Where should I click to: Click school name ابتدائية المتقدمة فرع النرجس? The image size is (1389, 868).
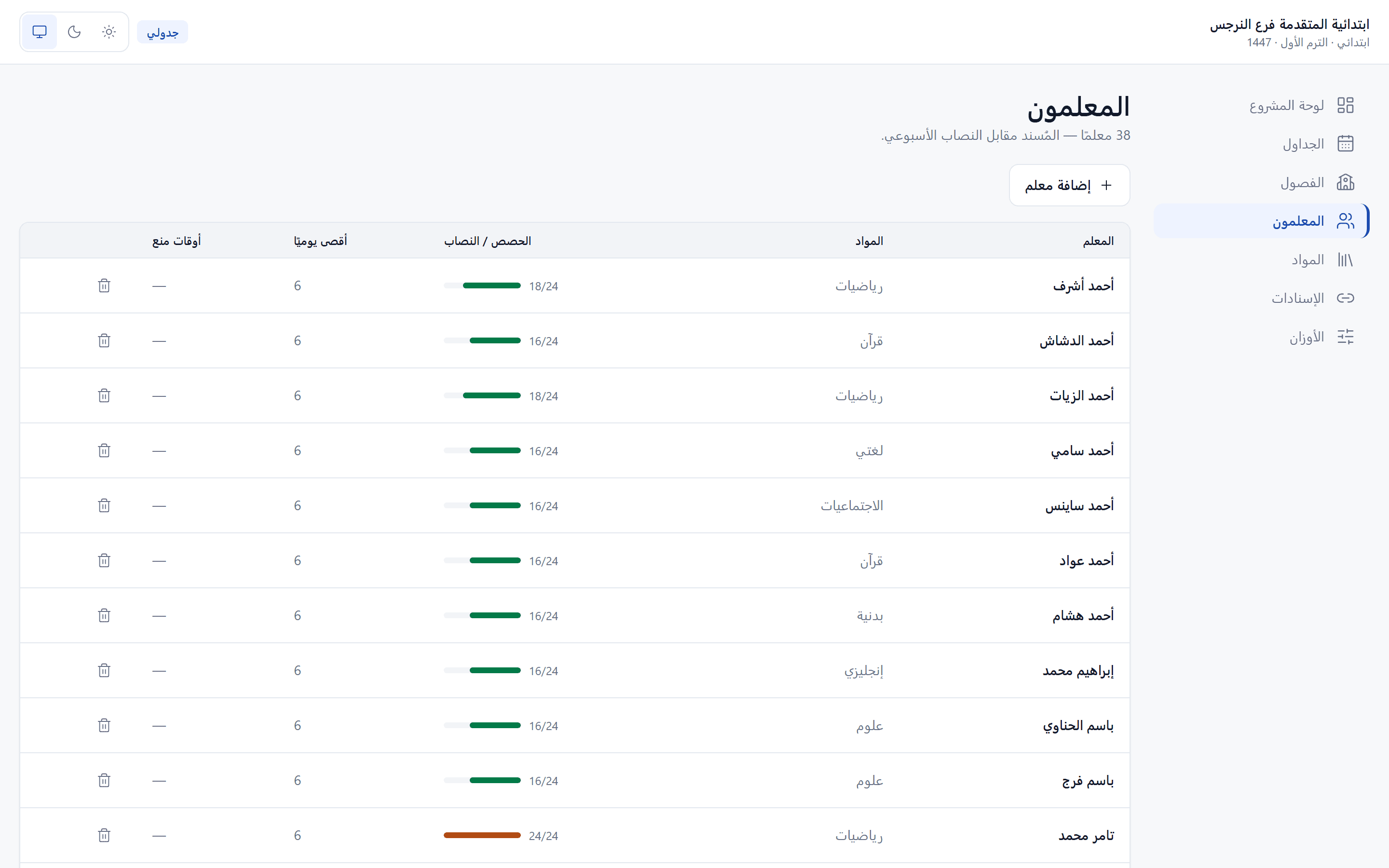coord(1289,24)
